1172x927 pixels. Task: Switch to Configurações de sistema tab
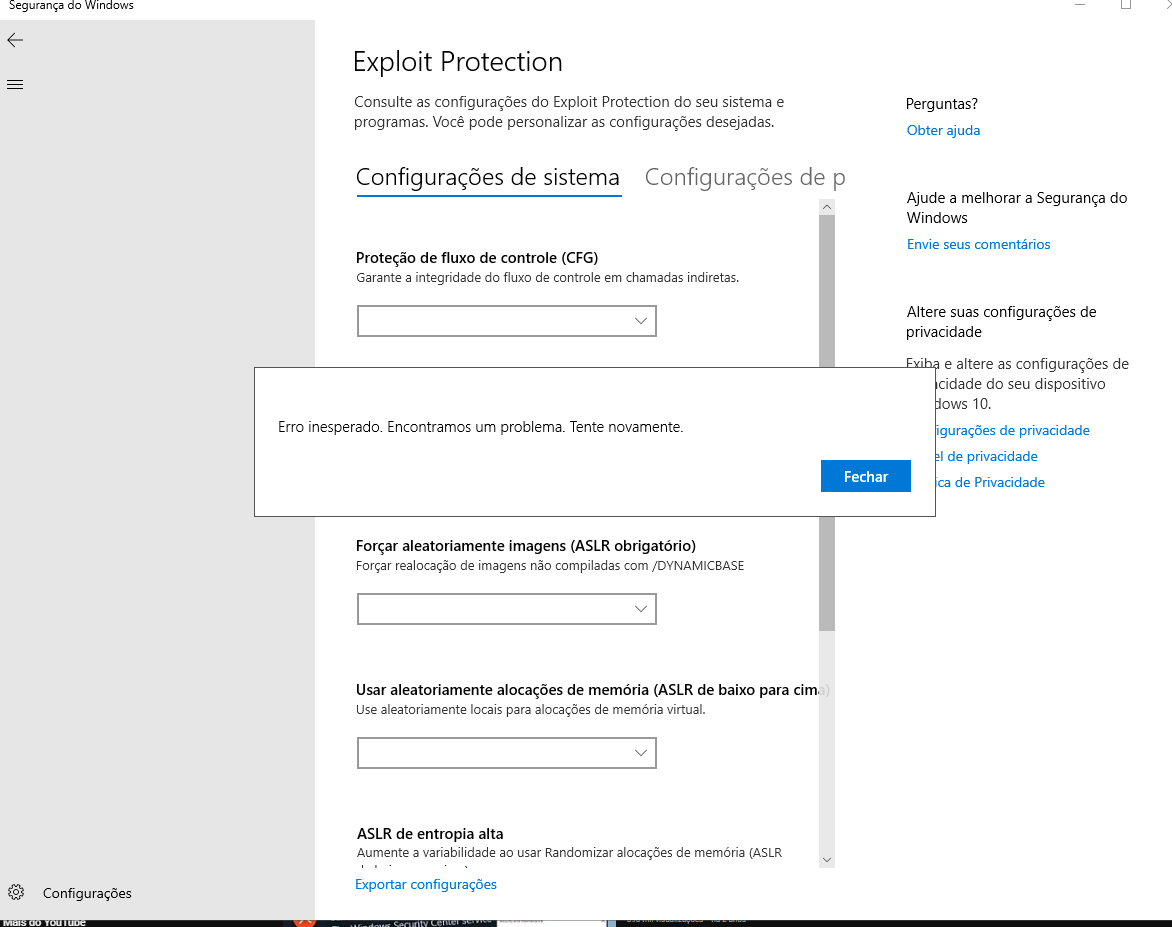point(488,178)
